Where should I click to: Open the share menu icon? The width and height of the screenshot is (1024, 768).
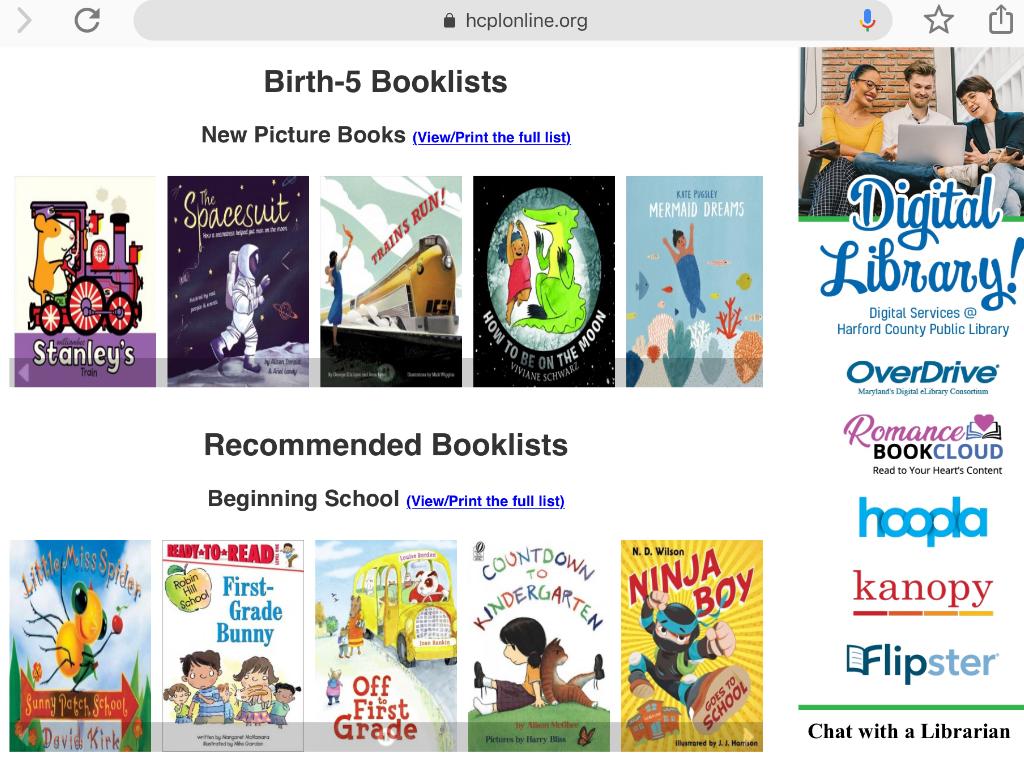(1000, 20)
